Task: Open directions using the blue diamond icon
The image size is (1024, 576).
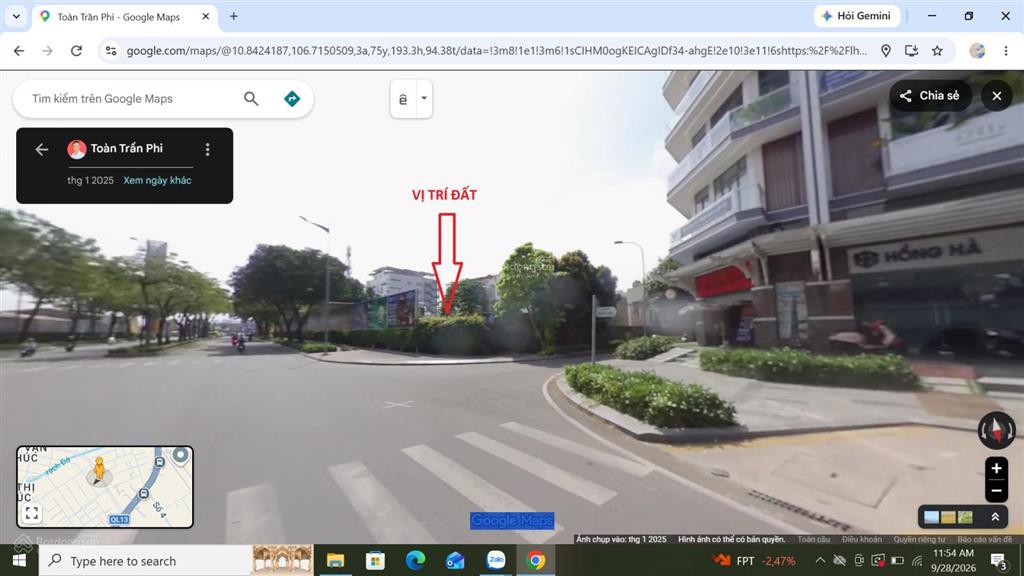Action: [292, 99]
